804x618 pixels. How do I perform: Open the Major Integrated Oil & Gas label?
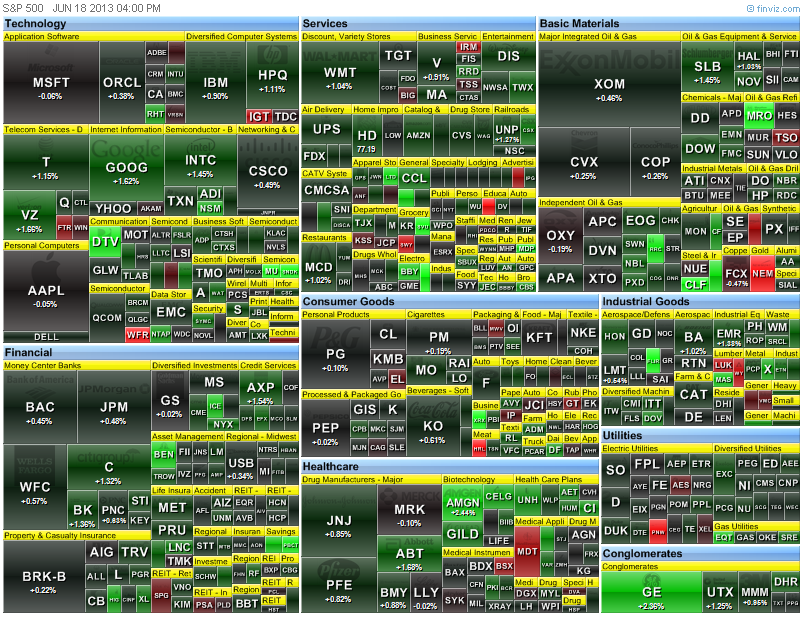589,37
